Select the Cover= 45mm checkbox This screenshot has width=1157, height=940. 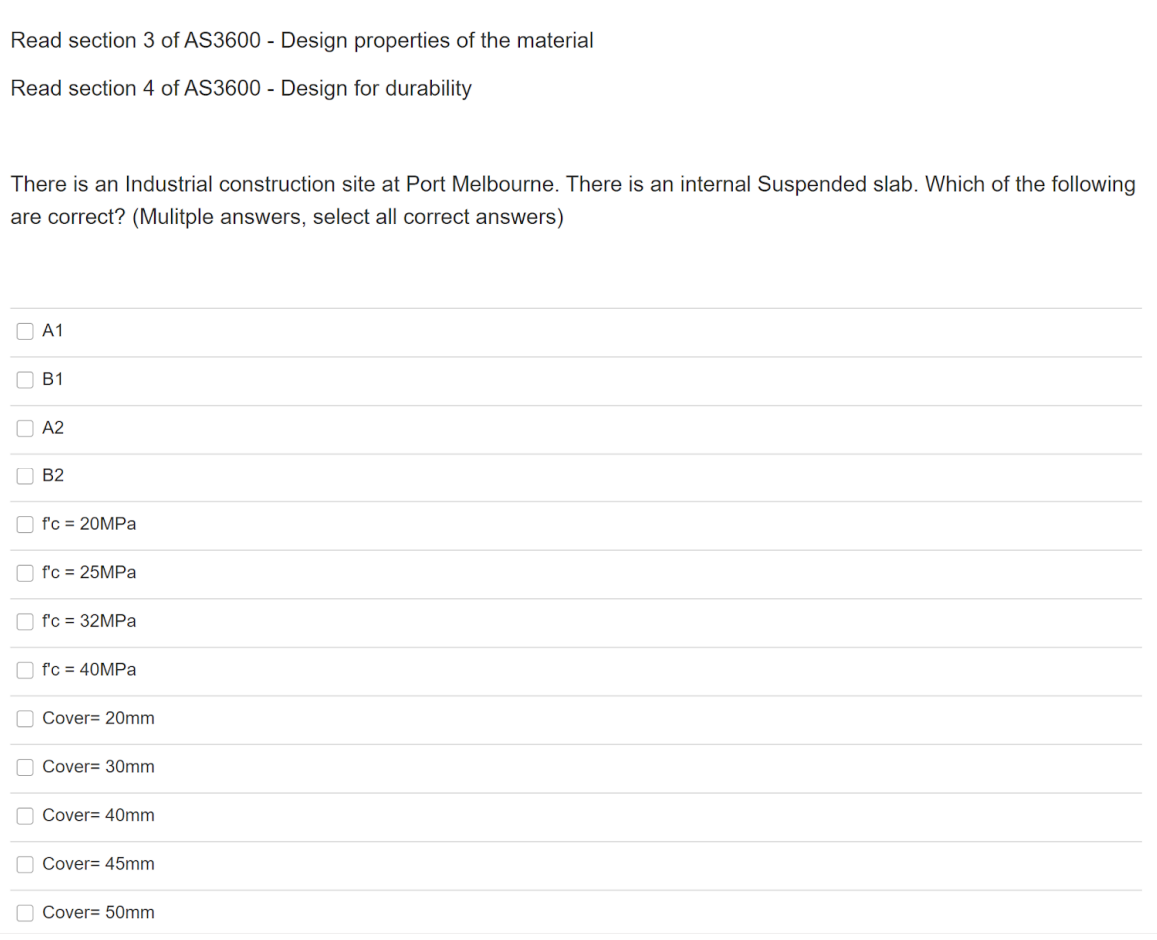(25, 864)
